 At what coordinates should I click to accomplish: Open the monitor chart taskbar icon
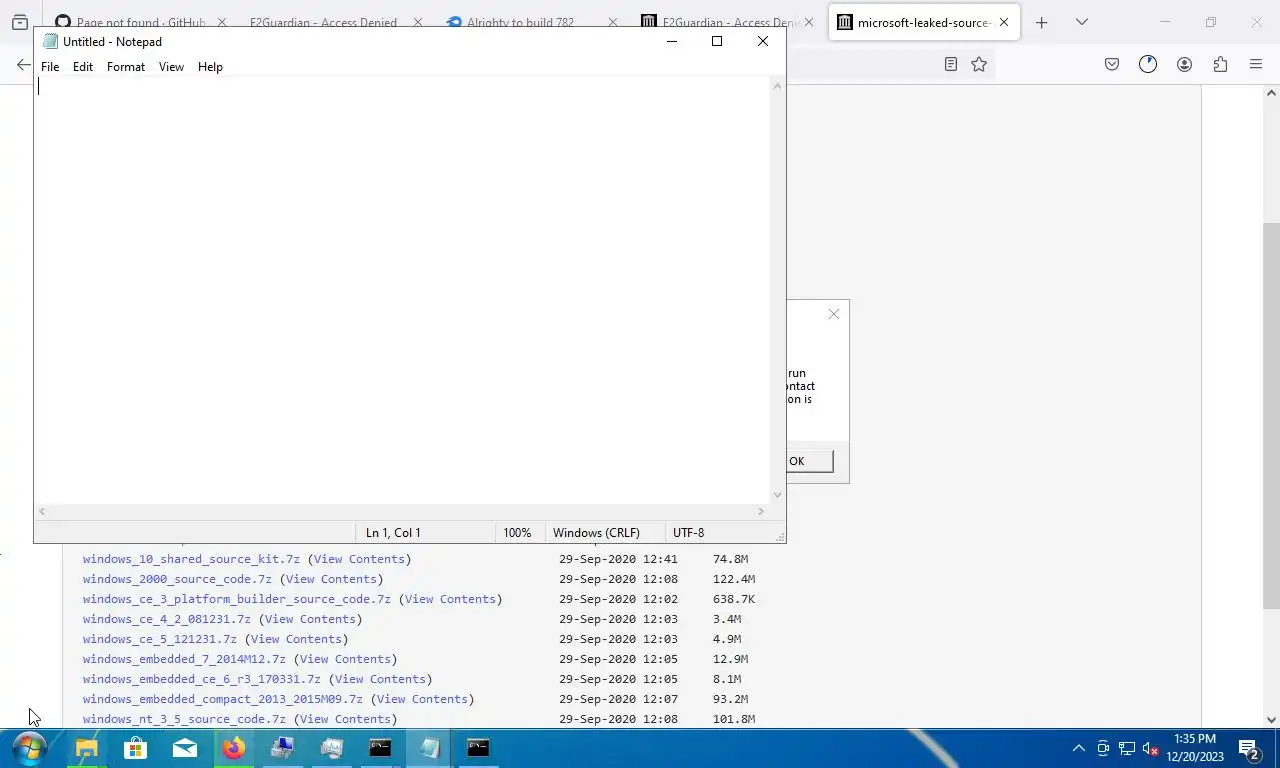pyautogui.click(x=331, y=748)
